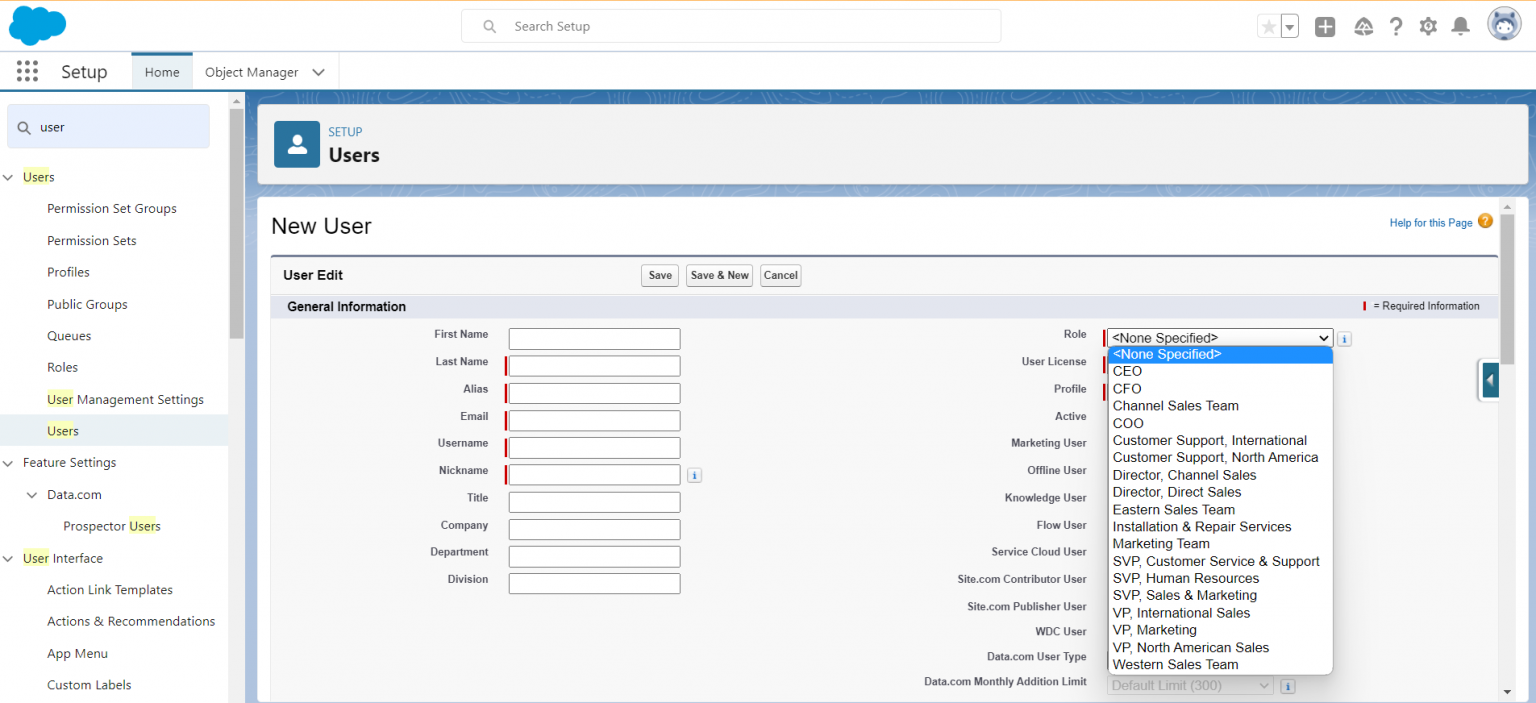The width and height of the screenshot is (1536, 703).
Task: Open the Help question mark icon
Action: point(1396,27)
